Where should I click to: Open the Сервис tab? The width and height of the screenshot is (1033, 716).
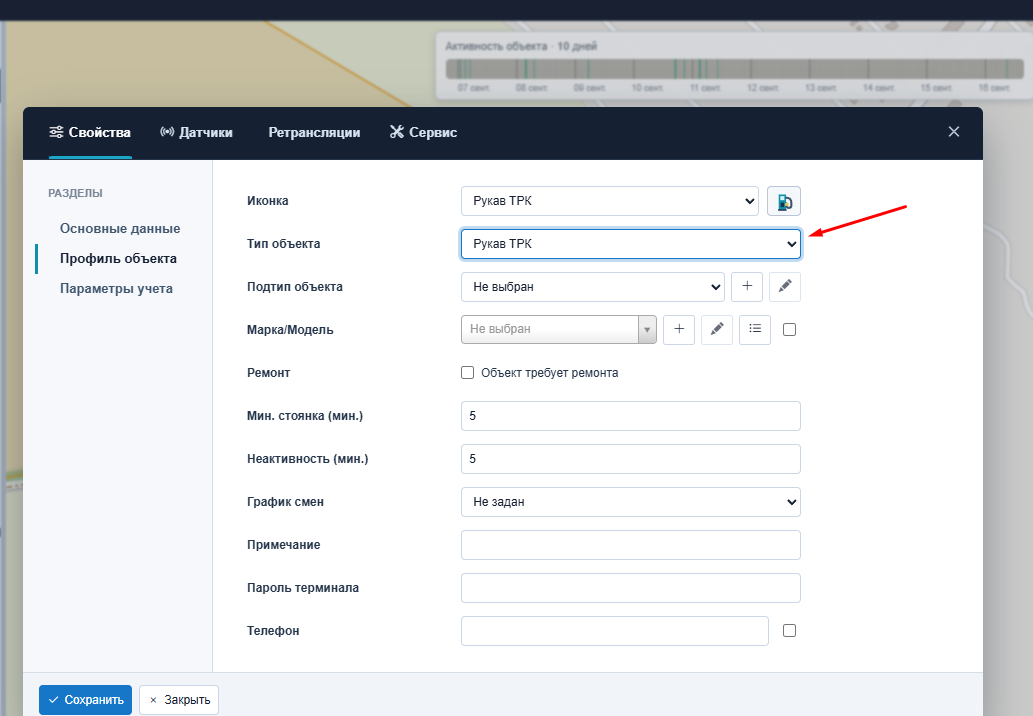[423, 132]
